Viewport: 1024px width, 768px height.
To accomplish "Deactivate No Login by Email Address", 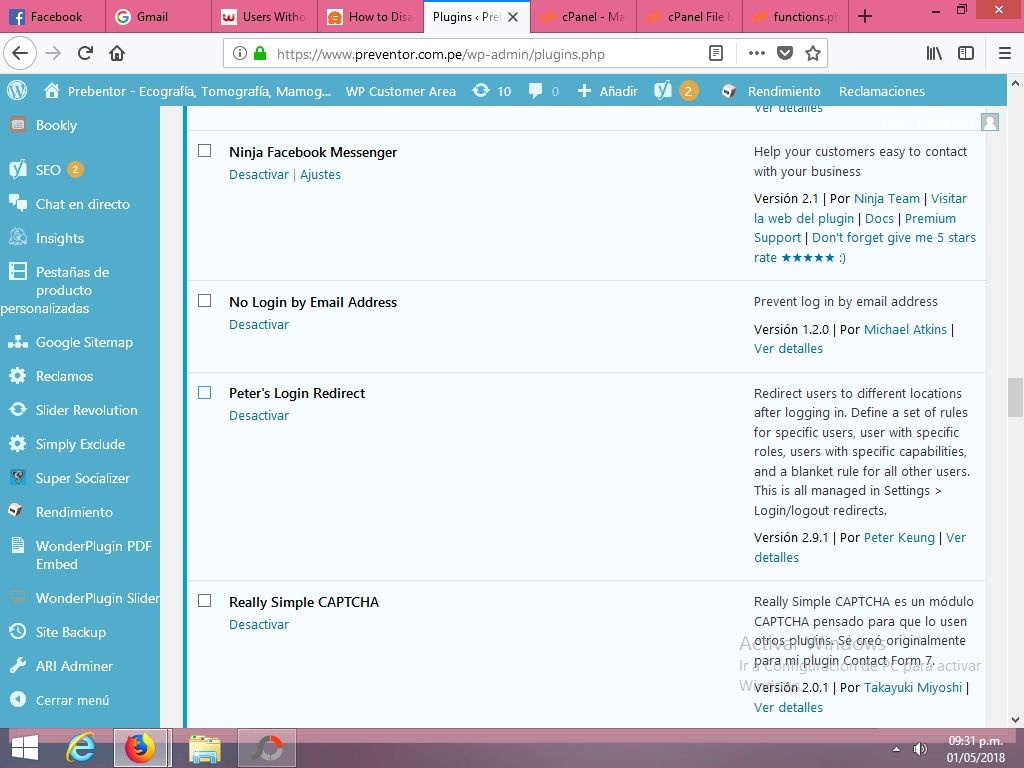I will 259,325.
